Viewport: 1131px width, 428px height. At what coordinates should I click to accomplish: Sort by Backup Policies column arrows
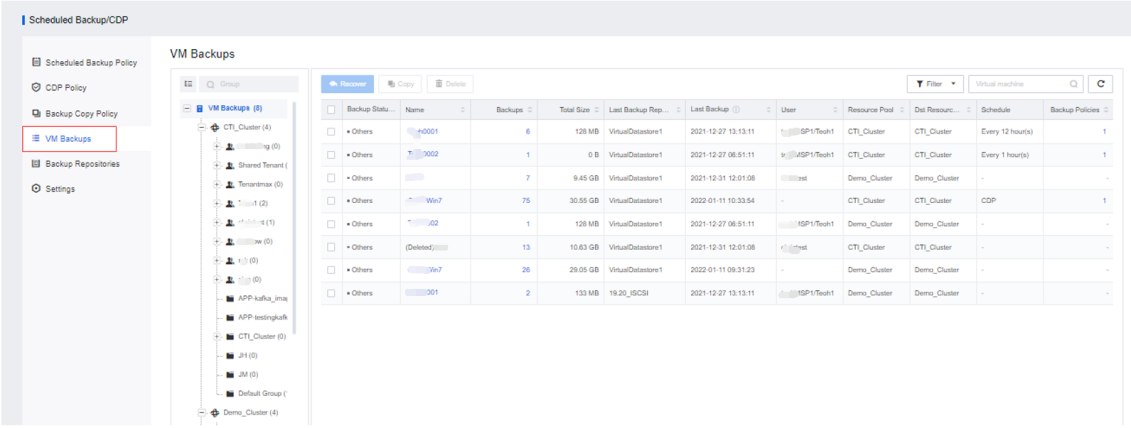(x=1106, y=110)
